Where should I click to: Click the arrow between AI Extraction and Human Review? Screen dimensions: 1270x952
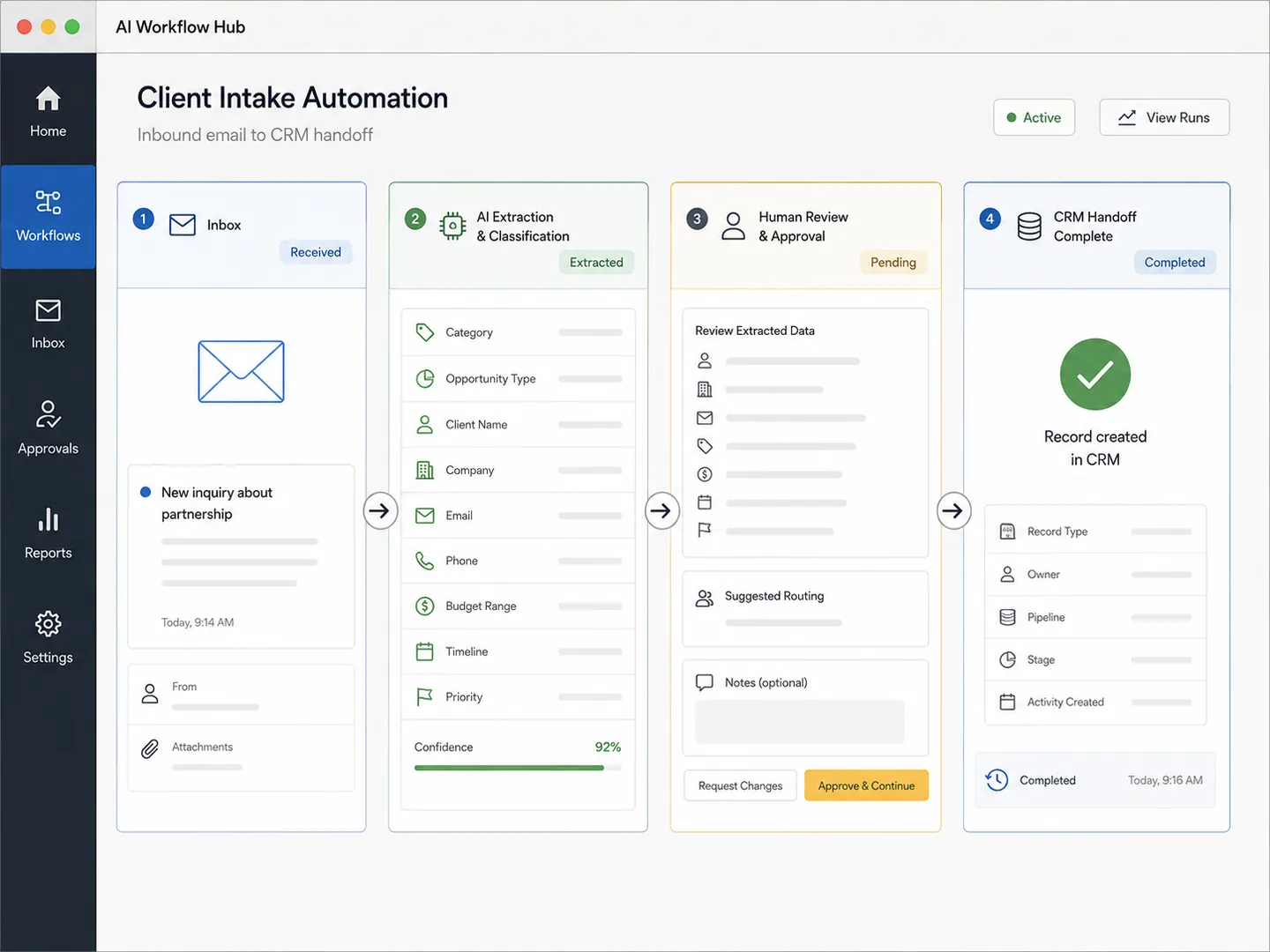pos(661,510)
